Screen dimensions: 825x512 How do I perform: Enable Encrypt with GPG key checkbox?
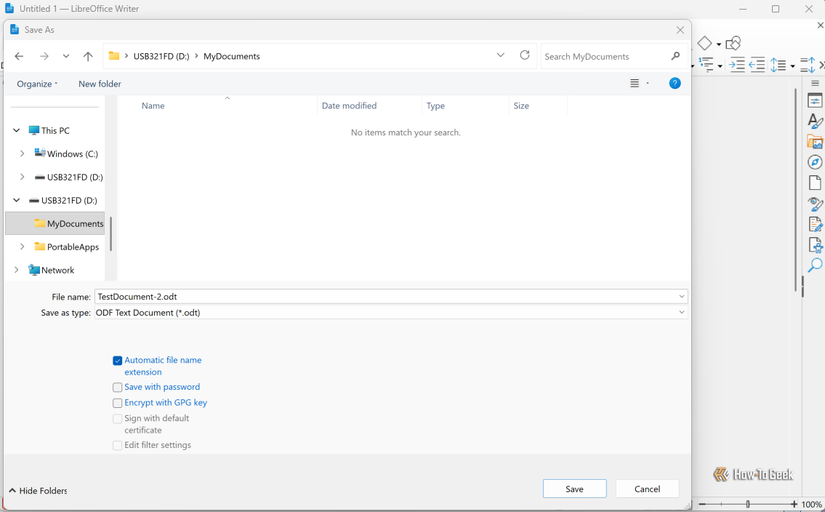coord(117,403)
